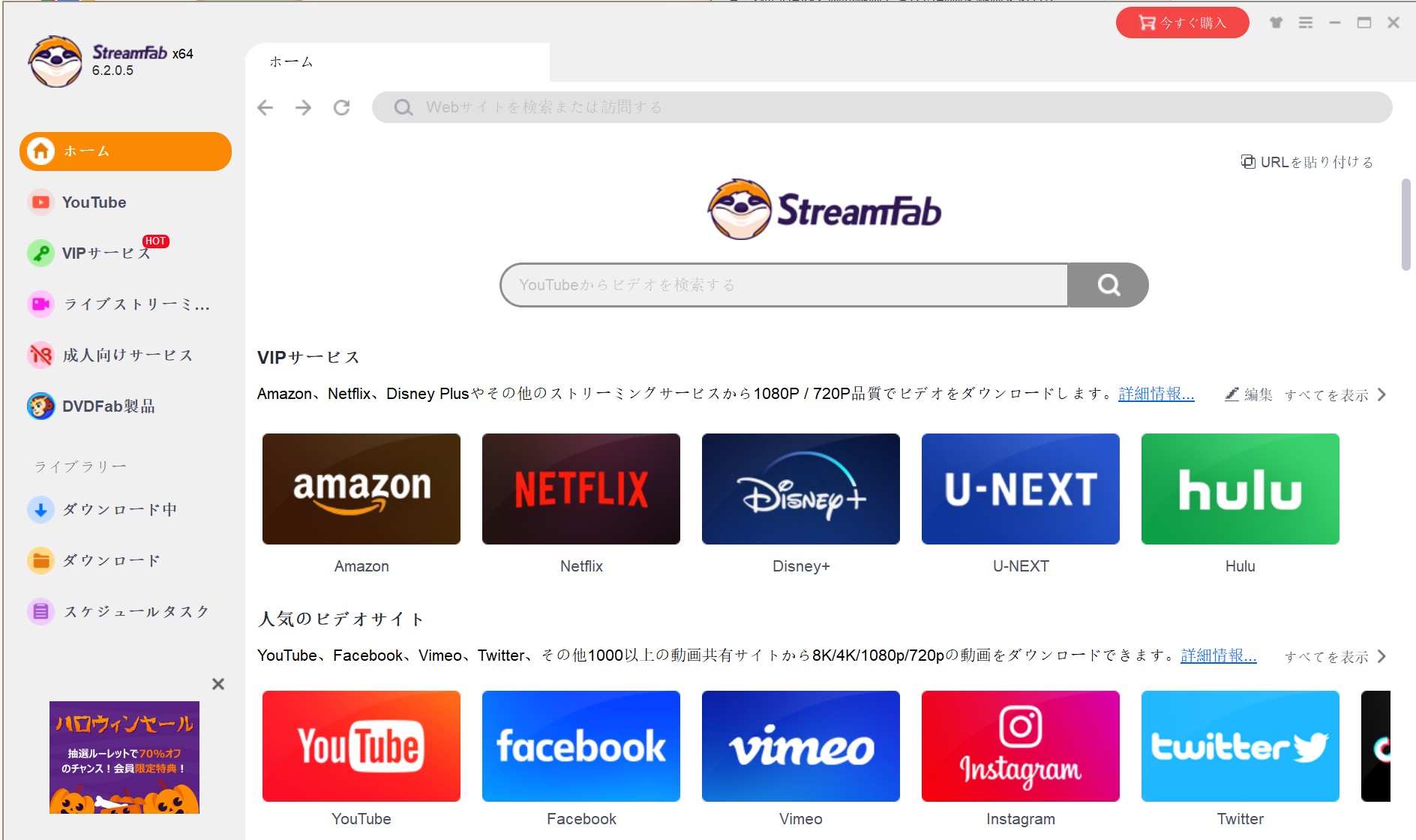1416x840 pixels.
Task: Open the Facebook site tile
Action: (x=581, y=746)
